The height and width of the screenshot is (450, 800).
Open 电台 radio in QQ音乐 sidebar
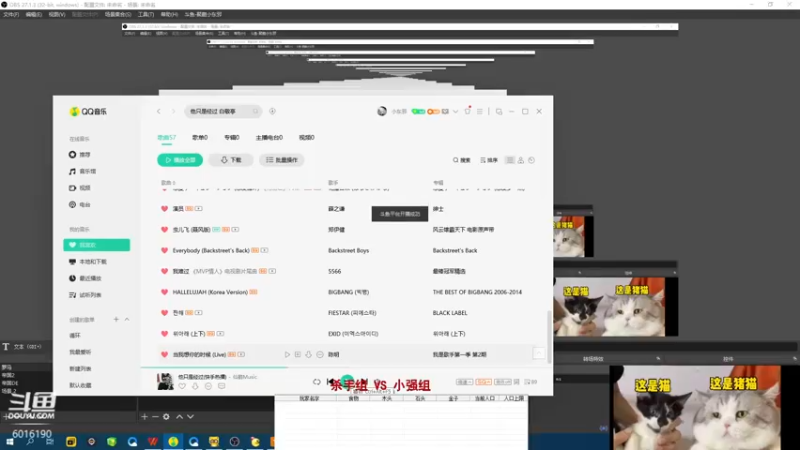(x=80, y=205)
